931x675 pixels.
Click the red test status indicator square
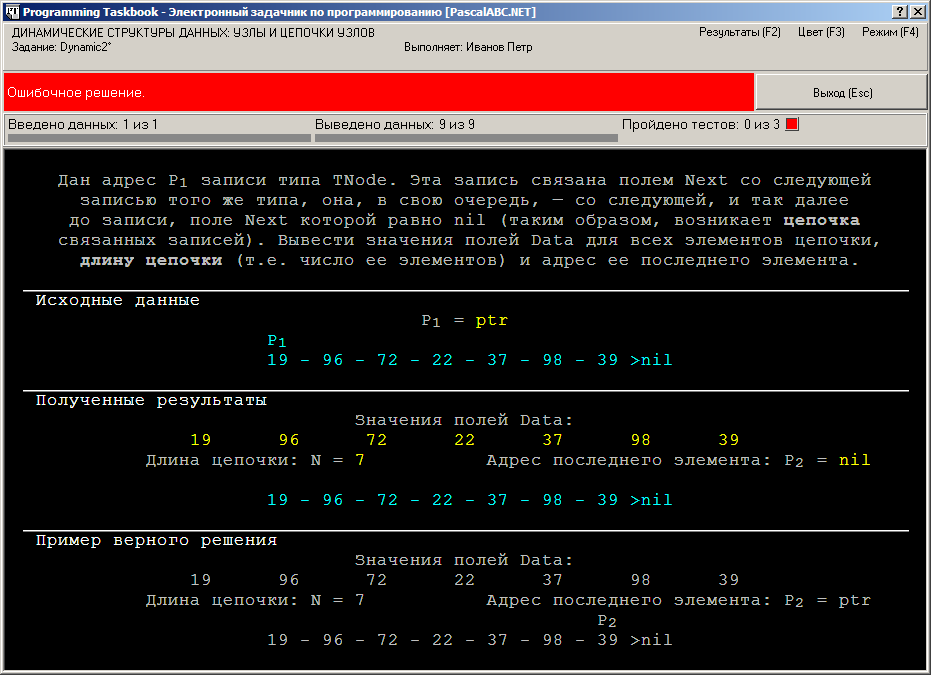pyautogui.click(x=792, y=124)
